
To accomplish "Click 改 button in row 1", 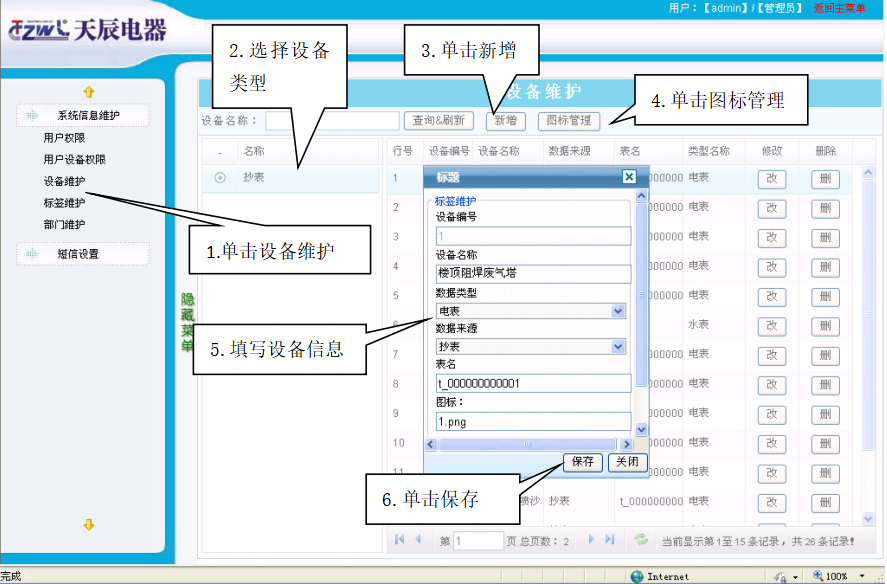I will (772, 179).
